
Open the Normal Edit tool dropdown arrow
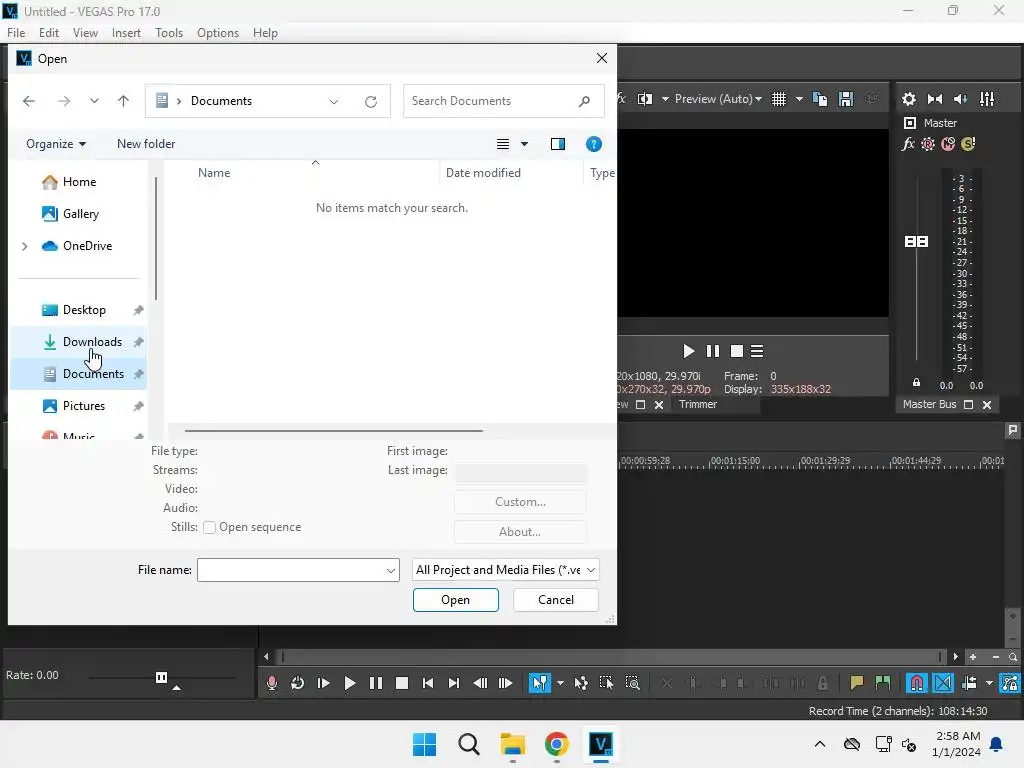[560, 683]
